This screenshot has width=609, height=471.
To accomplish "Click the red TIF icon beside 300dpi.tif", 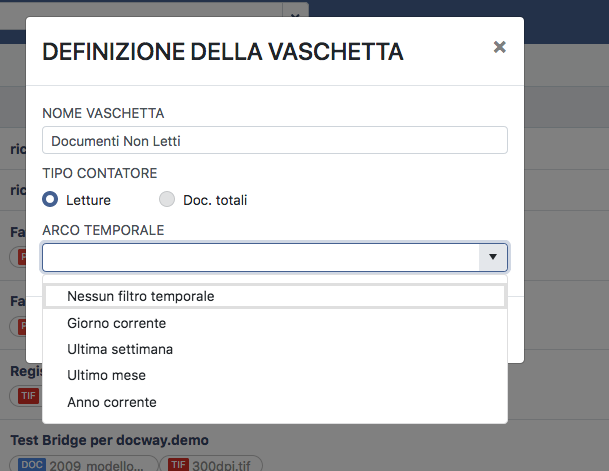I will [179, 464].
